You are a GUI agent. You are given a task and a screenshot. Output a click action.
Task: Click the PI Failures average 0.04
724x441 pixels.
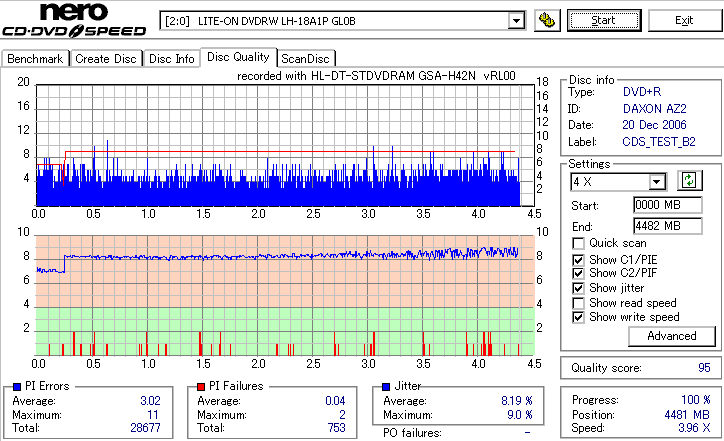pyautogui.click(x=335, y=401)
